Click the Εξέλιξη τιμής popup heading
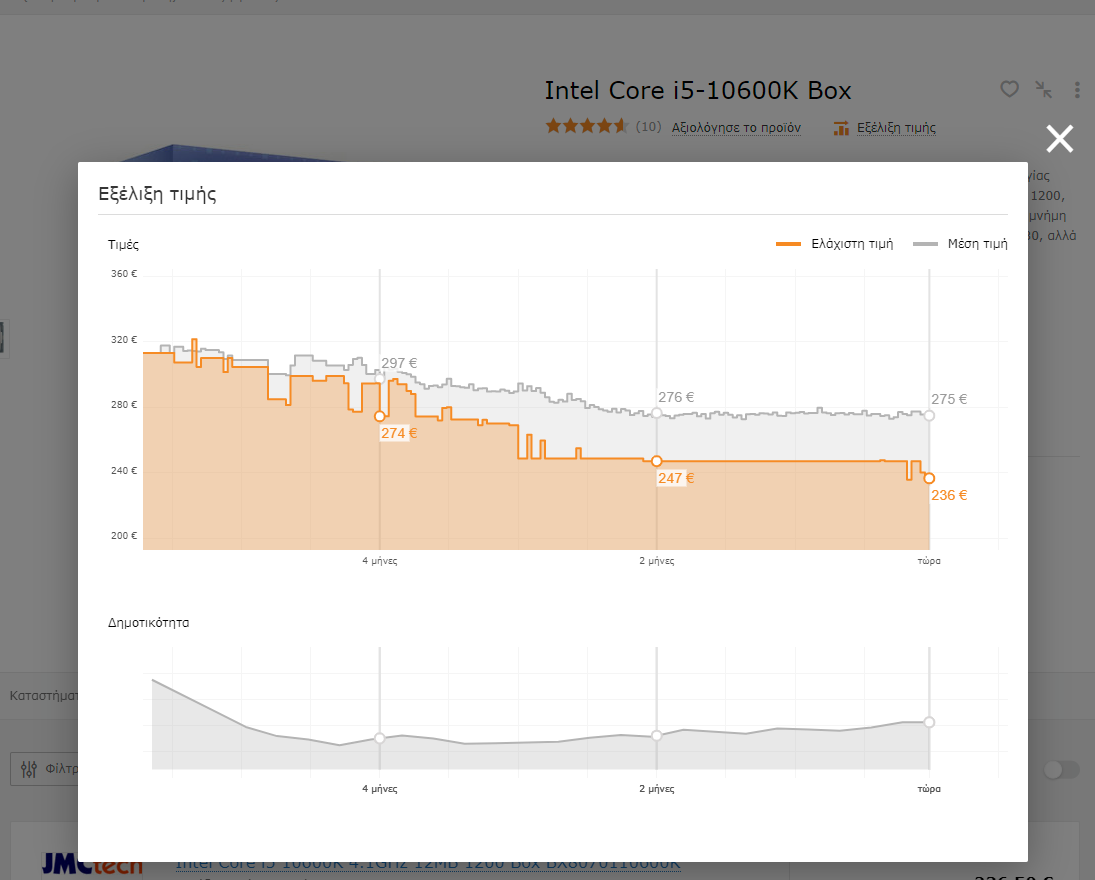The width and height of the screenshot is (1095, 880). pos(157,193)
